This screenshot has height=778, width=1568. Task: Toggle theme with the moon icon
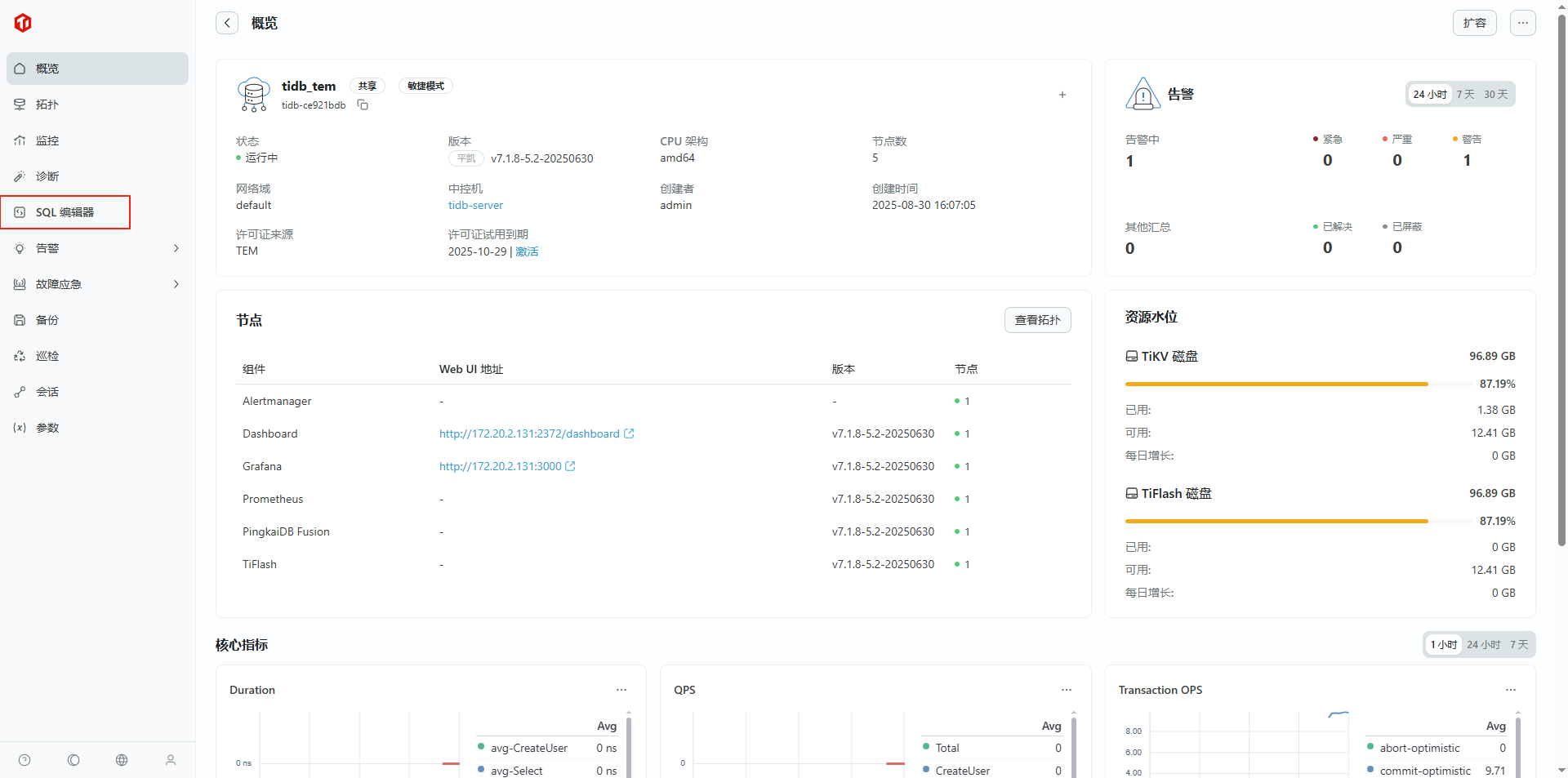pyautogui.click(x=73, y=760)
